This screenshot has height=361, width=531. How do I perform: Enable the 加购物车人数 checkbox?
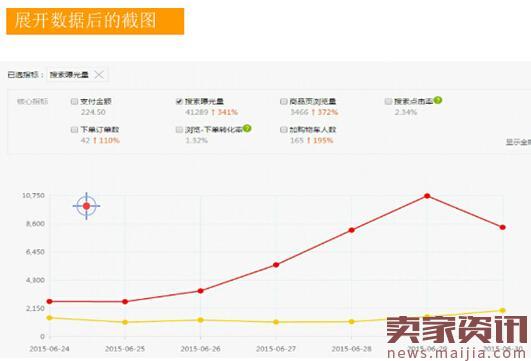tap(284, 130)
